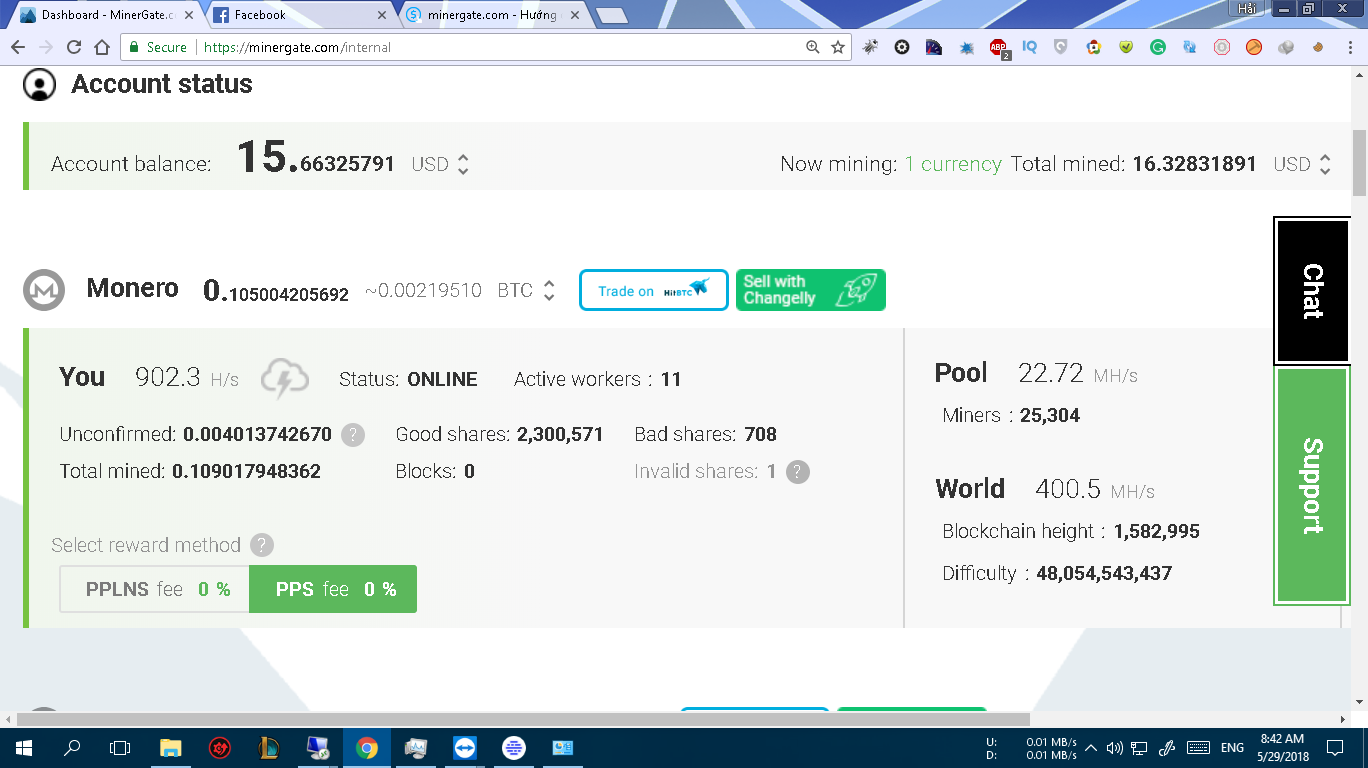Click the network tray icon
The width and height of the screenshot is (1368, 768).
tap(1140, 747)
